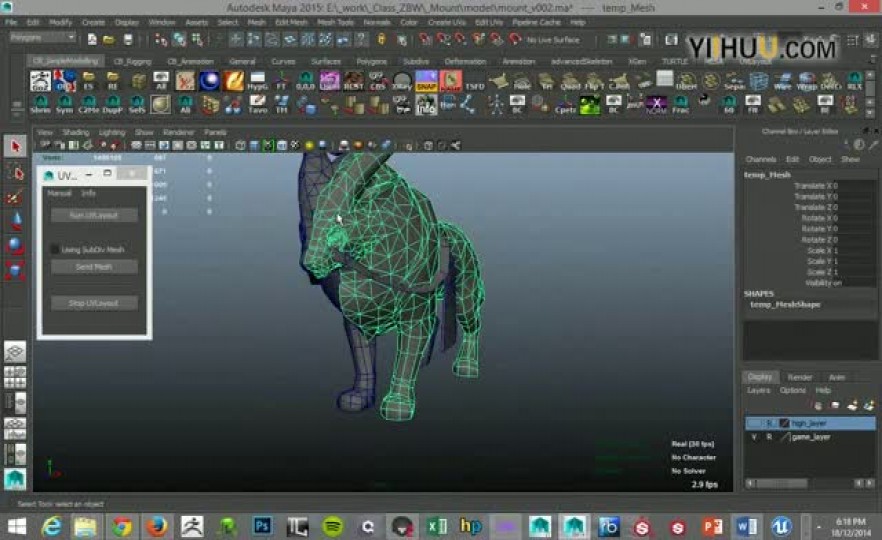Click the orange lightning shelf icon
The width and height of the screenshot is (882, 540).
pos(233,80)
